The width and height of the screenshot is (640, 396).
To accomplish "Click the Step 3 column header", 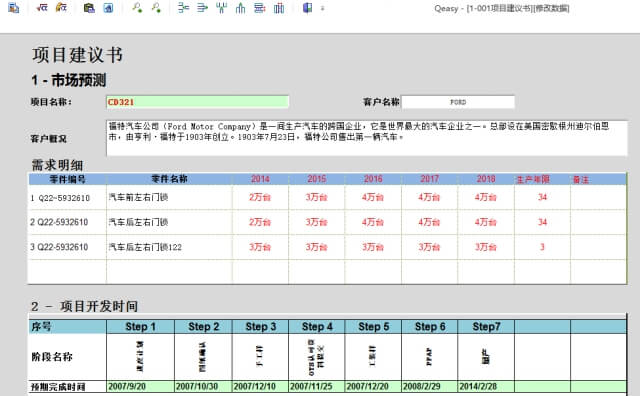I will point(260,327).
